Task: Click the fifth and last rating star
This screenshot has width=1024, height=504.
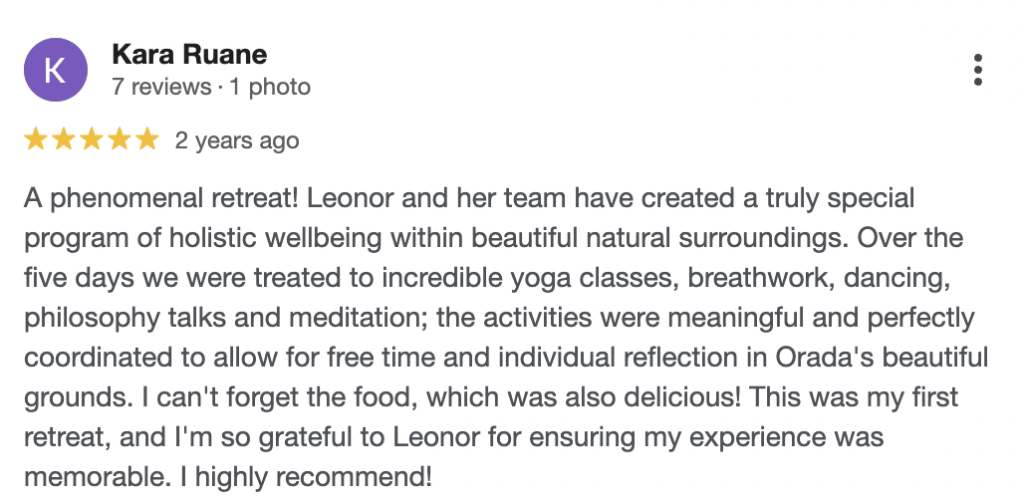Action: (x=147, y=140)
